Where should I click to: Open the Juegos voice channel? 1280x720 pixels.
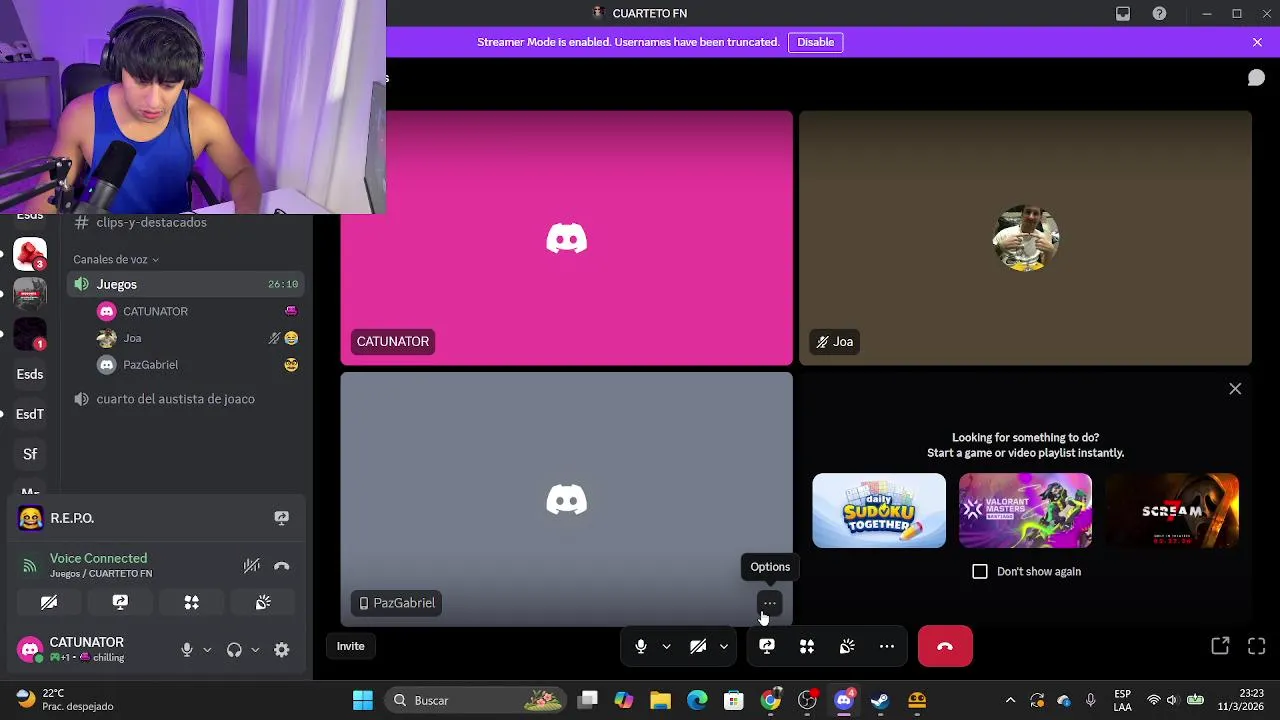(x=185, y=284)
